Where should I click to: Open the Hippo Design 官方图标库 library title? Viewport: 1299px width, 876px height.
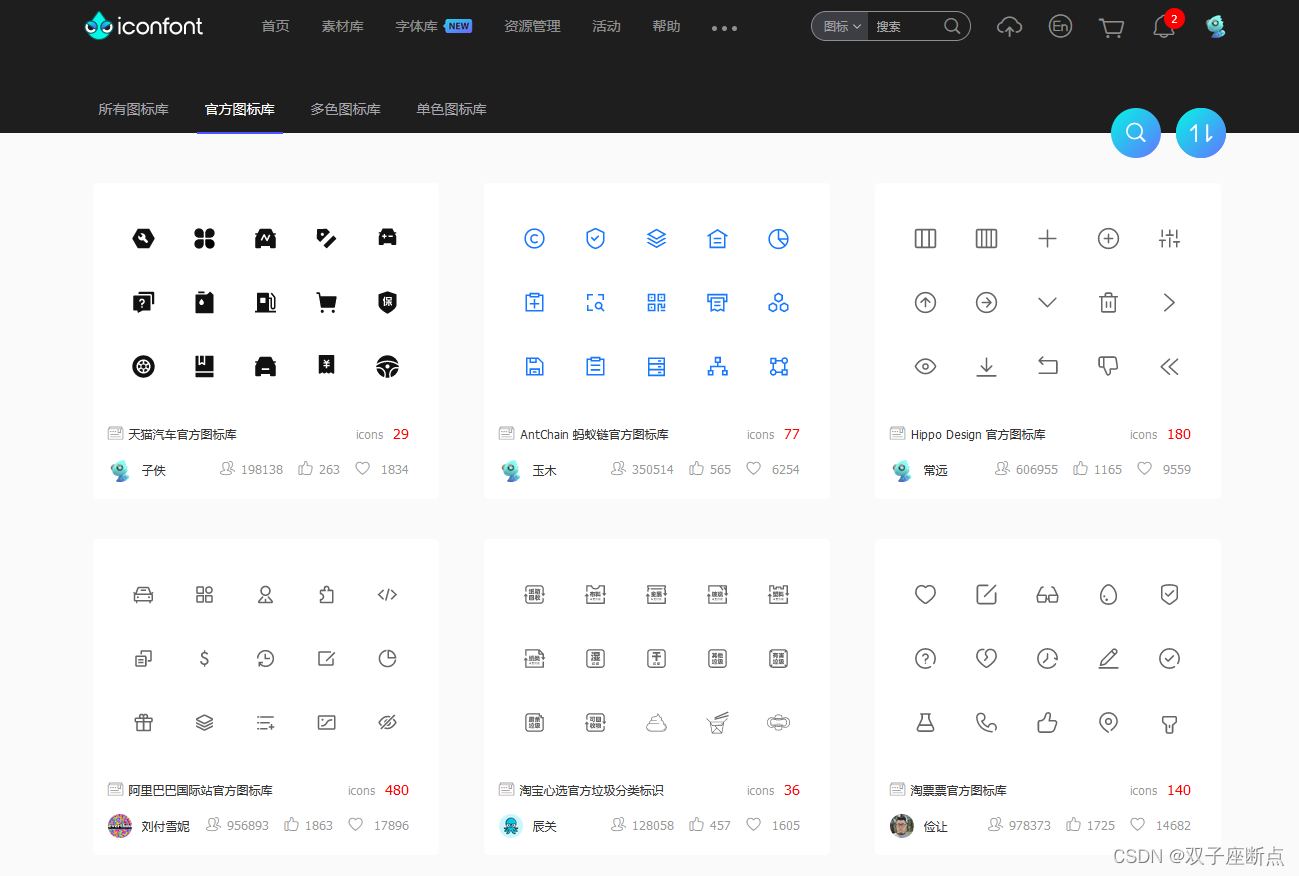pos(978,434)
